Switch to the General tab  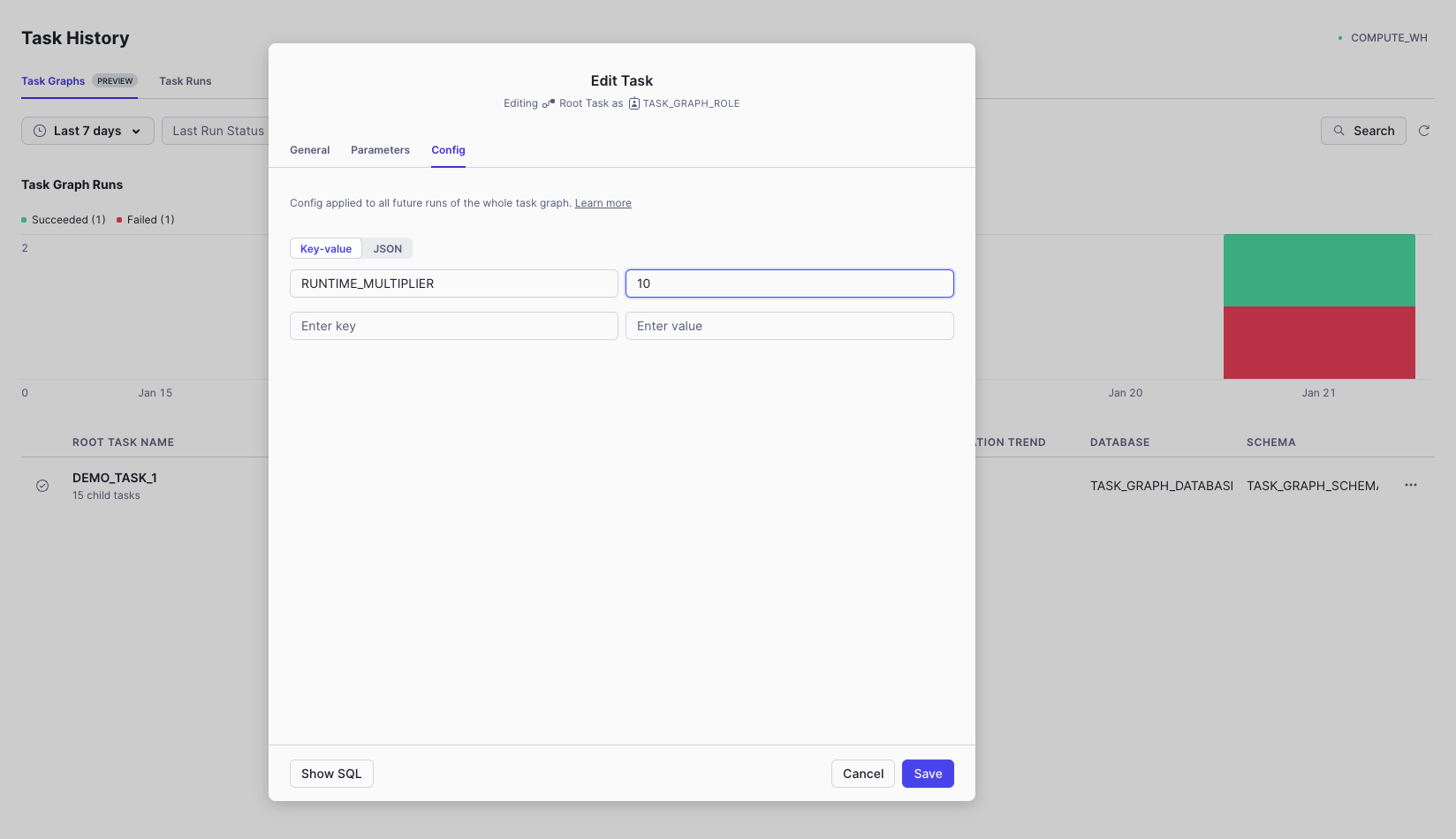click(x=309, y=150)
